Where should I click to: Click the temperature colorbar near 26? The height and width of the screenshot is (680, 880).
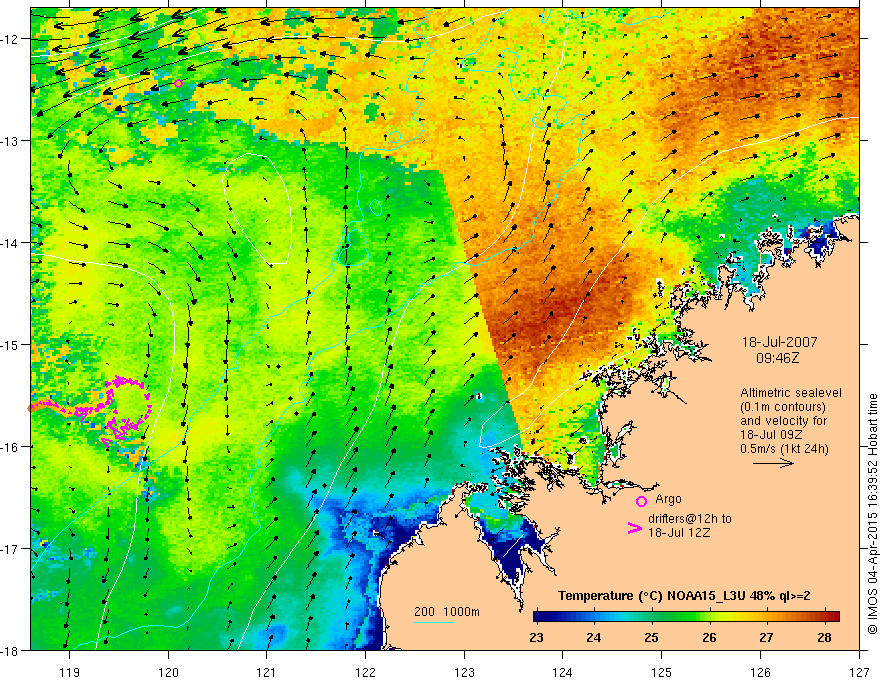[709, 616]
